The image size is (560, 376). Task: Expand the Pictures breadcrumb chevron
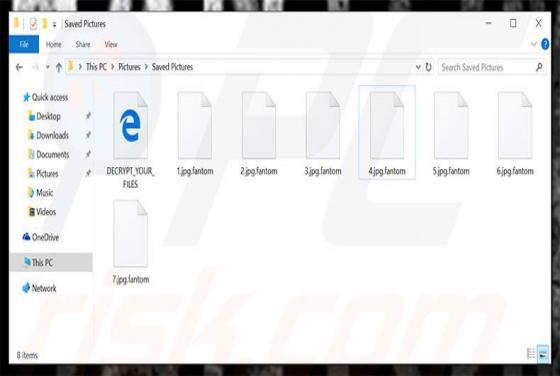click(x=146, y=67)
